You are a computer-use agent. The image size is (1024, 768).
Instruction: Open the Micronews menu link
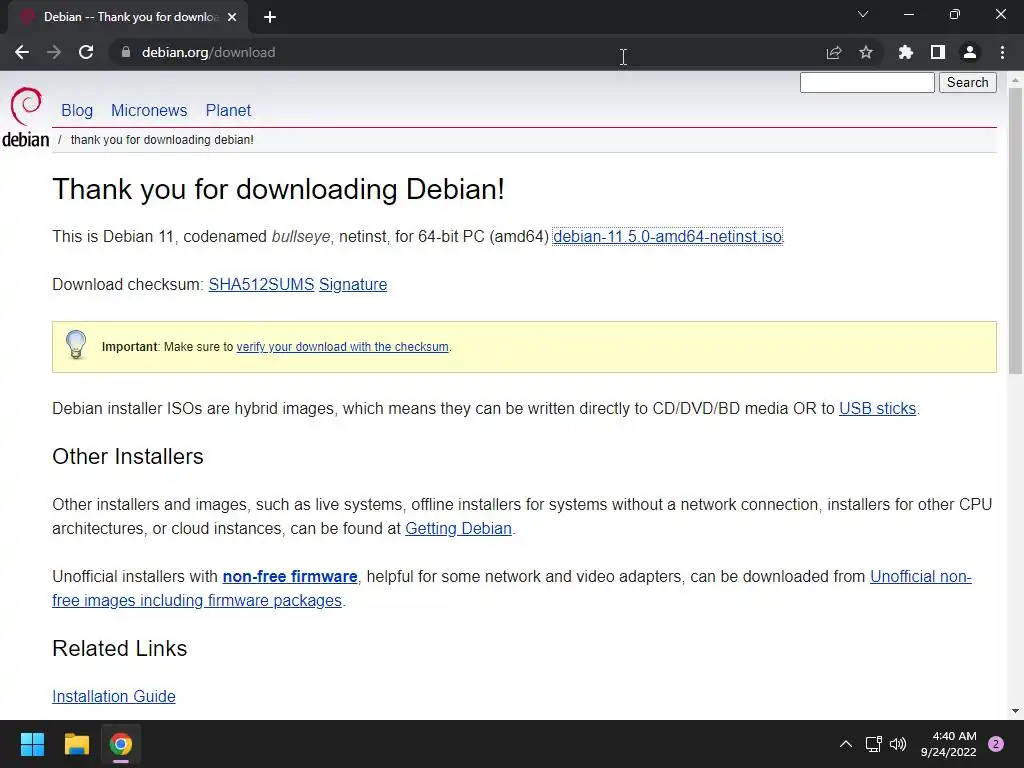pos(149,110)
